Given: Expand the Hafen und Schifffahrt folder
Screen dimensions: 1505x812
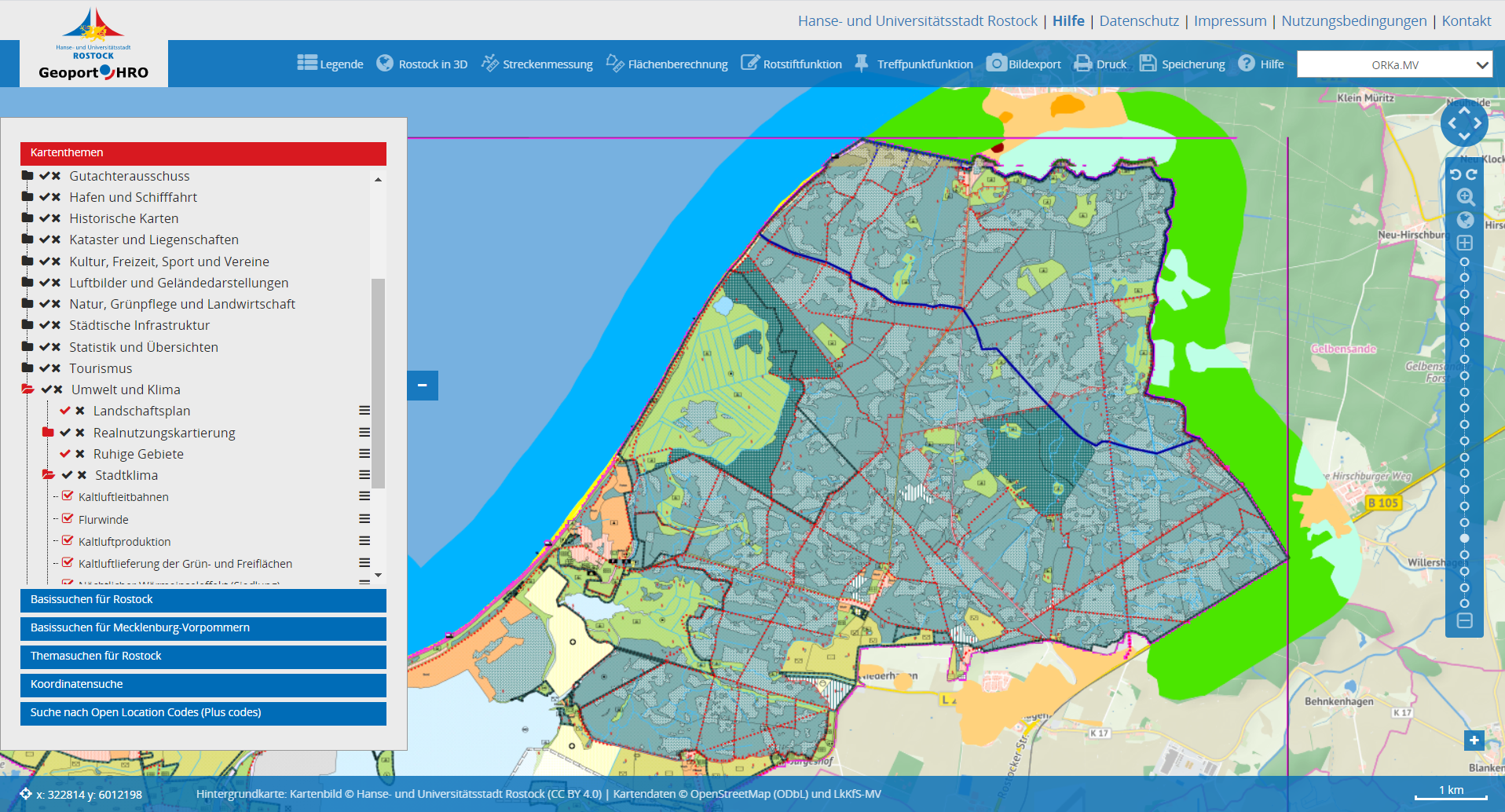Looking at the screenshot, I should point(27,197).
